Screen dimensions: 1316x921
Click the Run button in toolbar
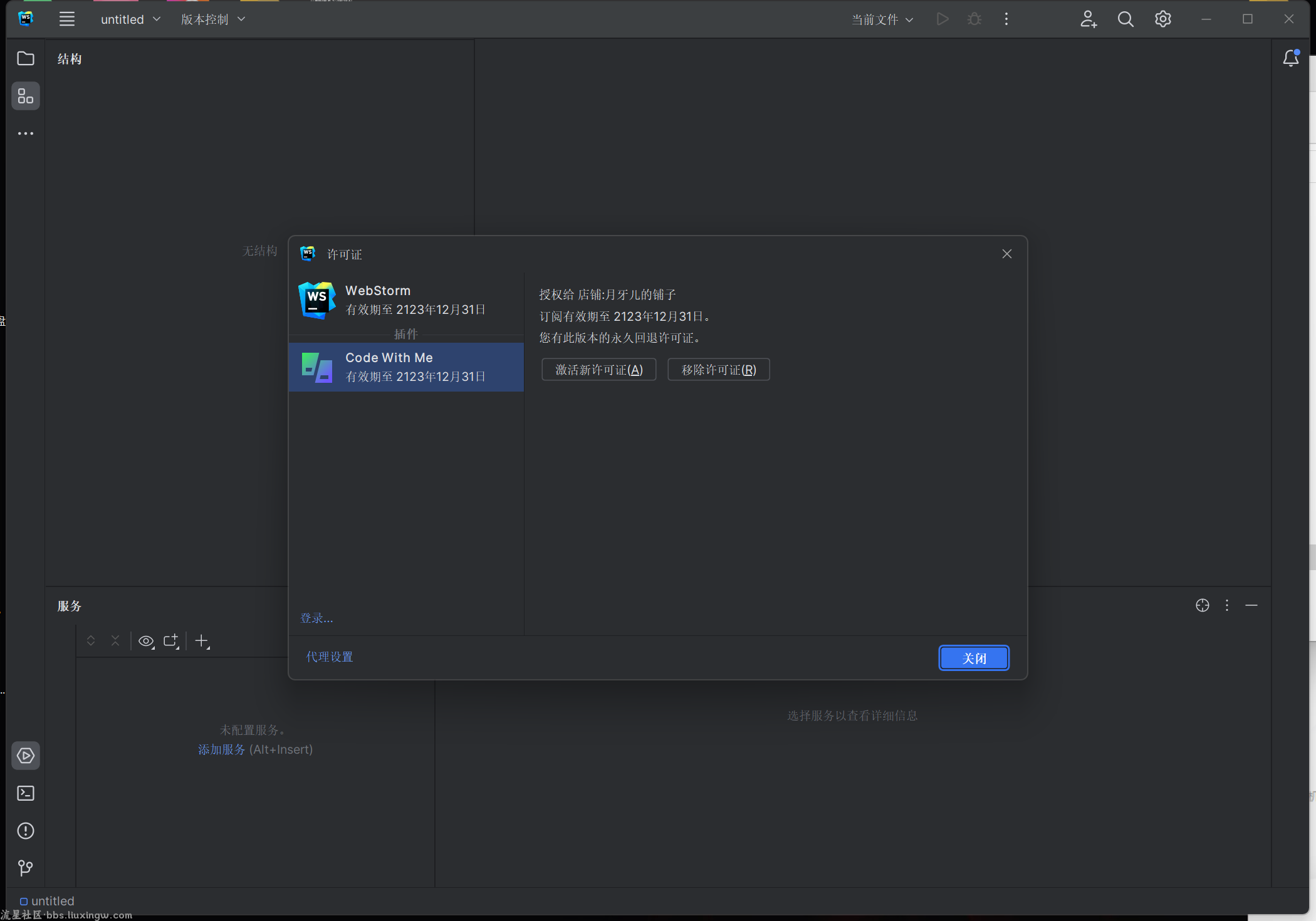943,19
